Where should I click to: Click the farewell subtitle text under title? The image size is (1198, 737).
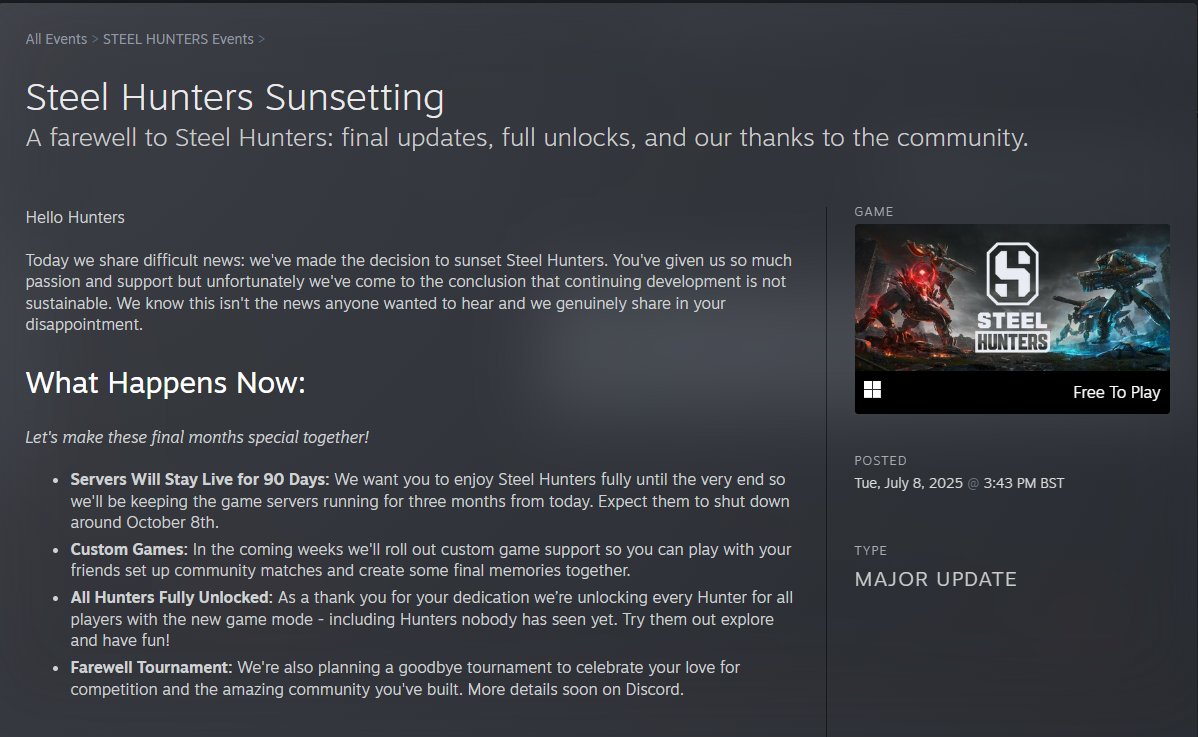click(526, 137)
